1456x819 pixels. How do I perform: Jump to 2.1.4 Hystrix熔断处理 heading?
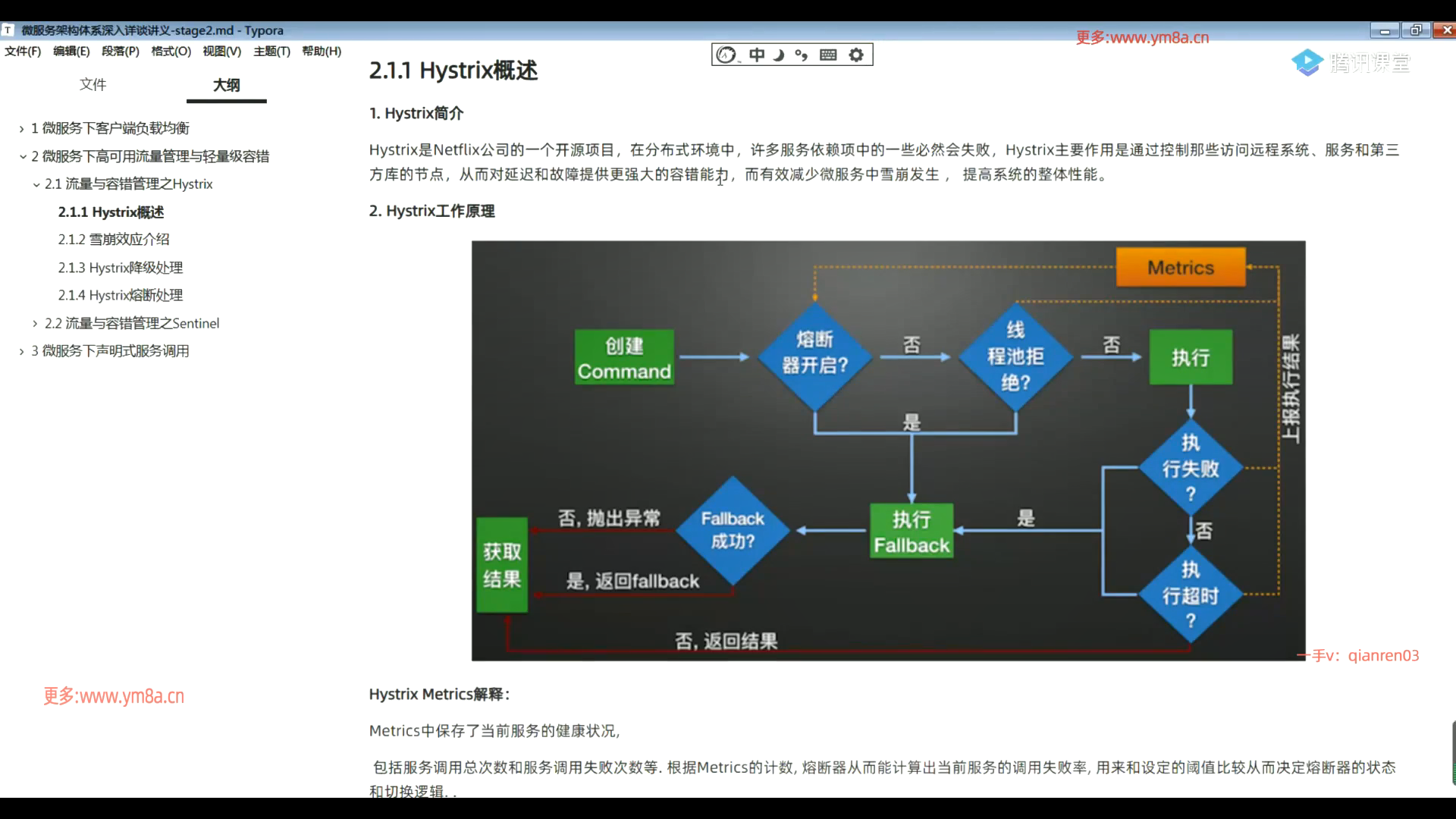tap(121, 295)
